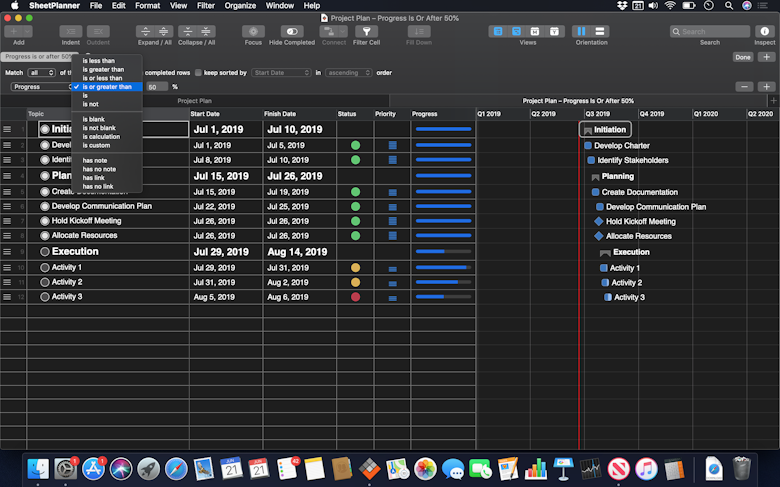Click the Fill Down toolbar icon
780x487 pixels.
(419, 31)
